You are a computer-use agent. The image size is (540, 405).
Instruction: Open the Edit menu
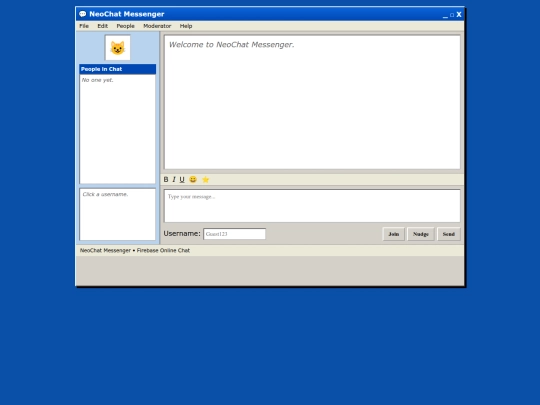pyautogui.click(x=102, y=26)
